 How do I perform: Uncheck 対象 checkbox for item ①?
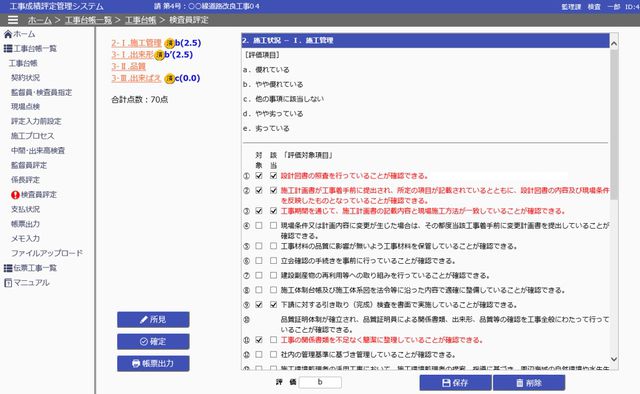pos(259,176)
